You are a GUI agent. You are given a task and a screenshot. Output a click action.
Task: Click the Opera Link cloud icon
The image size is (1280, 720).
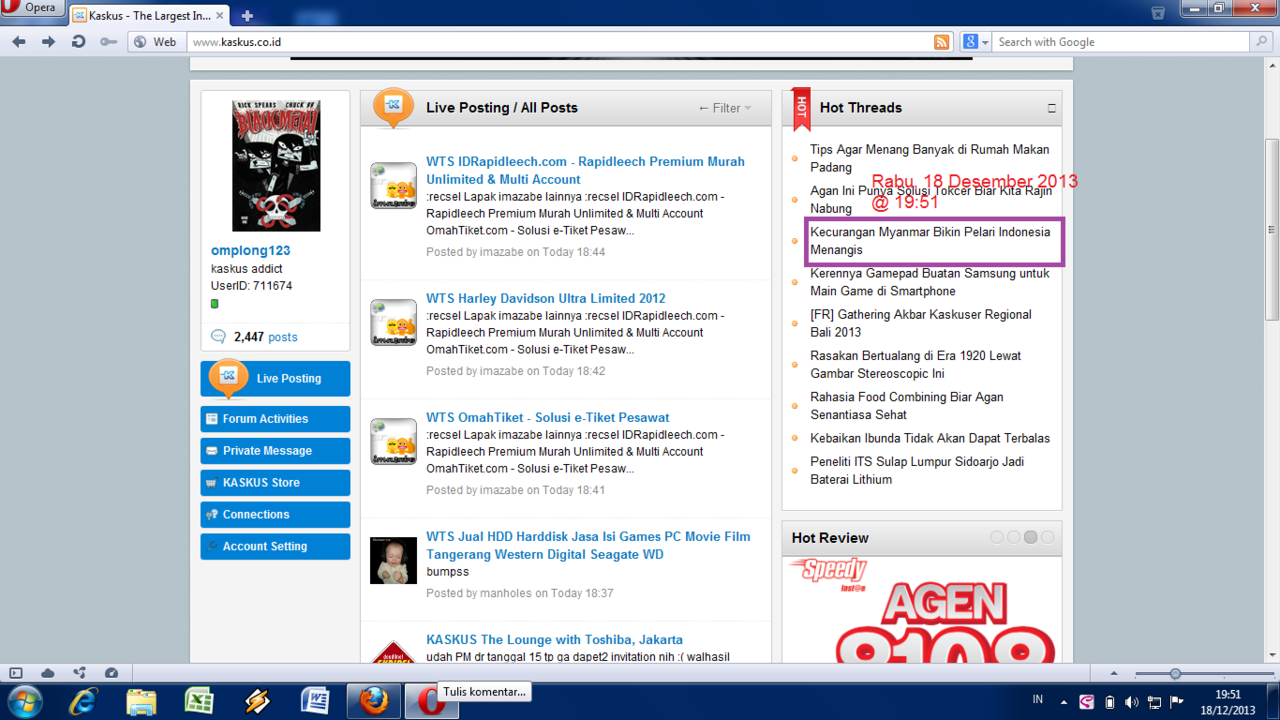[x=47, y=673]
